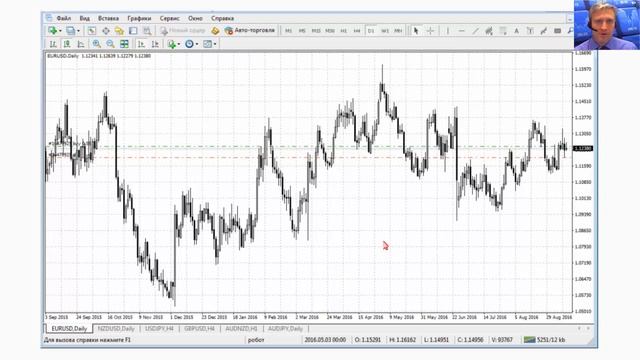Click the webcam video thumbnail
640x360 pixels.
[x=607, y=24]
